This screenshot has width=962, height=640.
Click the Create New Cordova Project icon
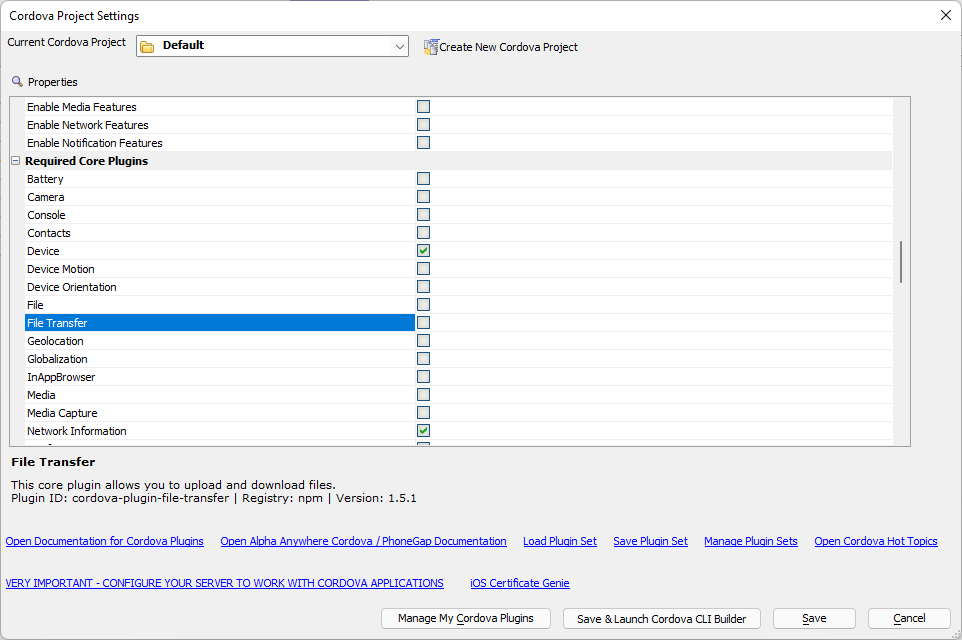pos(431,47)
